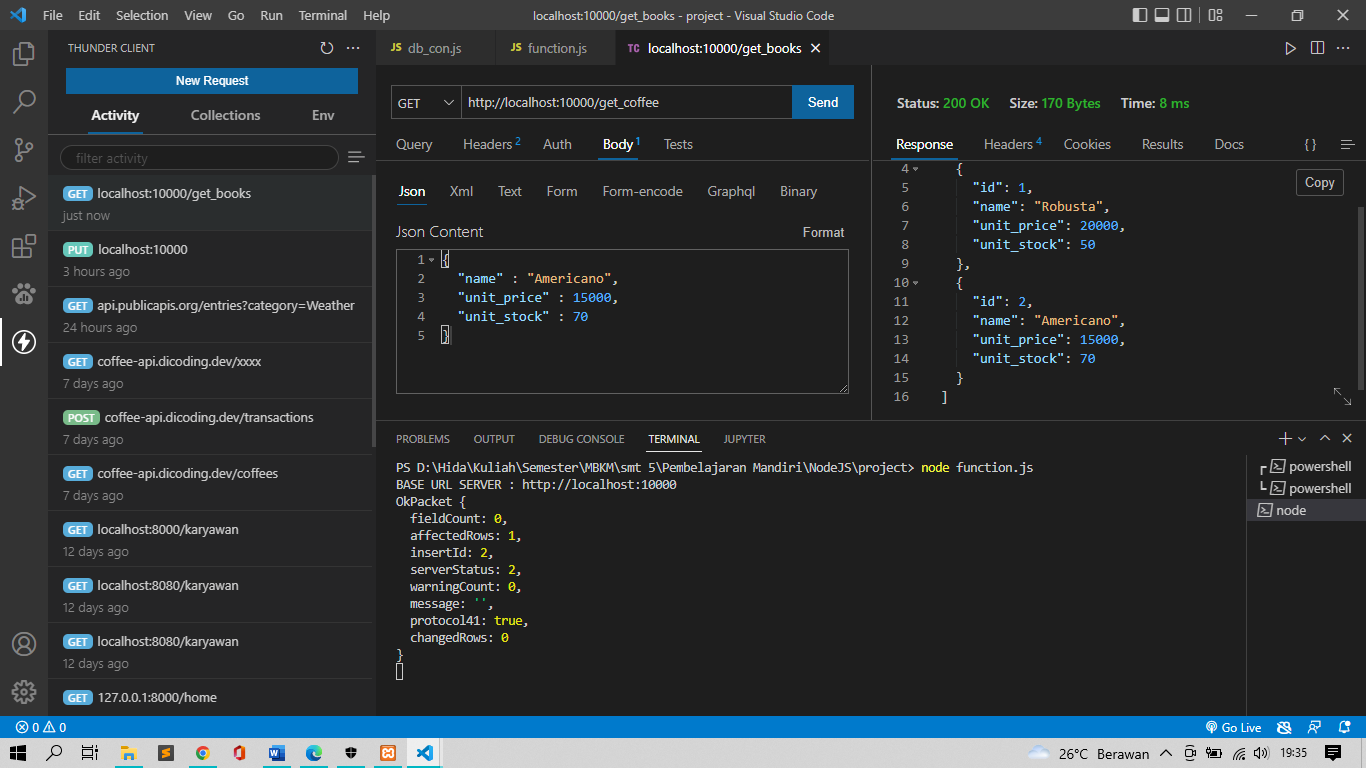Collapse response line 4 fold arrow
Image resolution: width=1366 pixels, height=768 pixels.
click(x=915, y=169)
